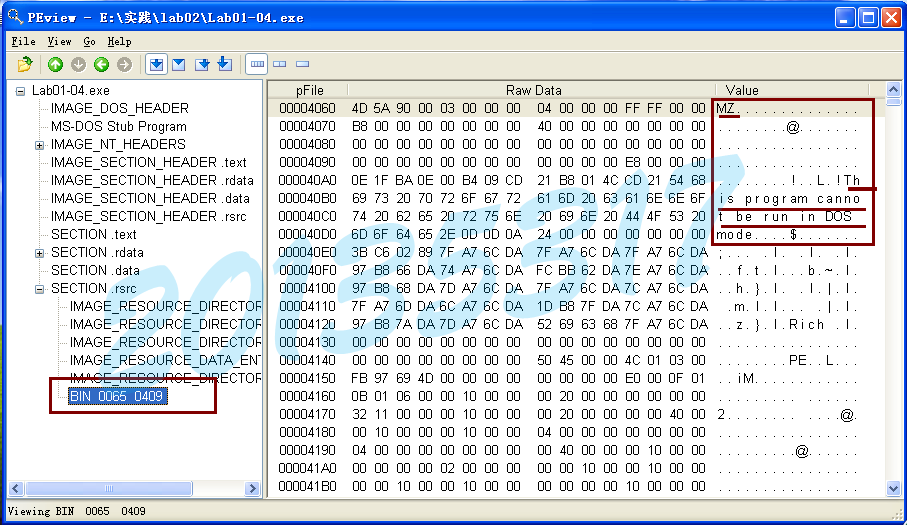Image resolution: width=907 pixels, height=525 pixels.
Task: Select the first address-mode icon with blue arrow
Action: pos(156,64)
